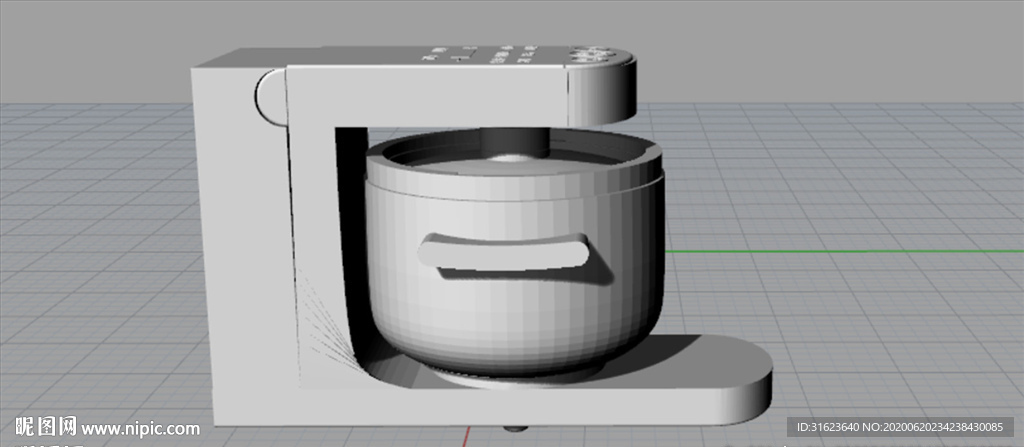
Task: Select the round hinge on mixer arm
Action: point(270,97)
